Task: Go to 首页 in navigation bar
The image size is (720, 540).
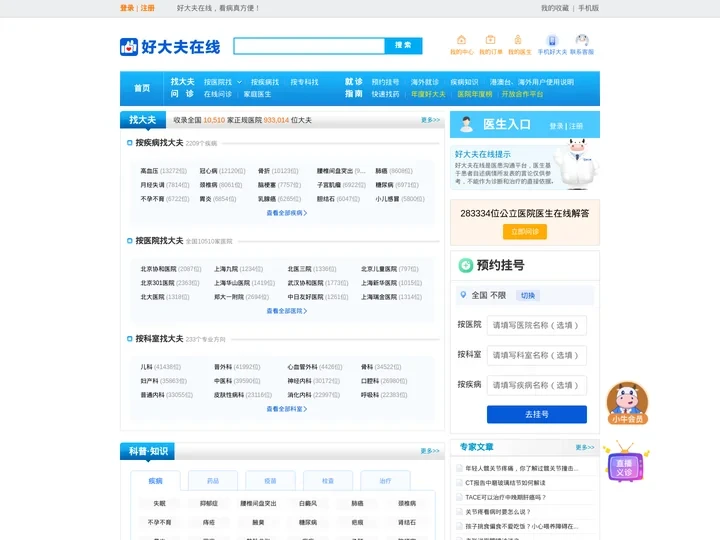Action: tap(142, 88)
